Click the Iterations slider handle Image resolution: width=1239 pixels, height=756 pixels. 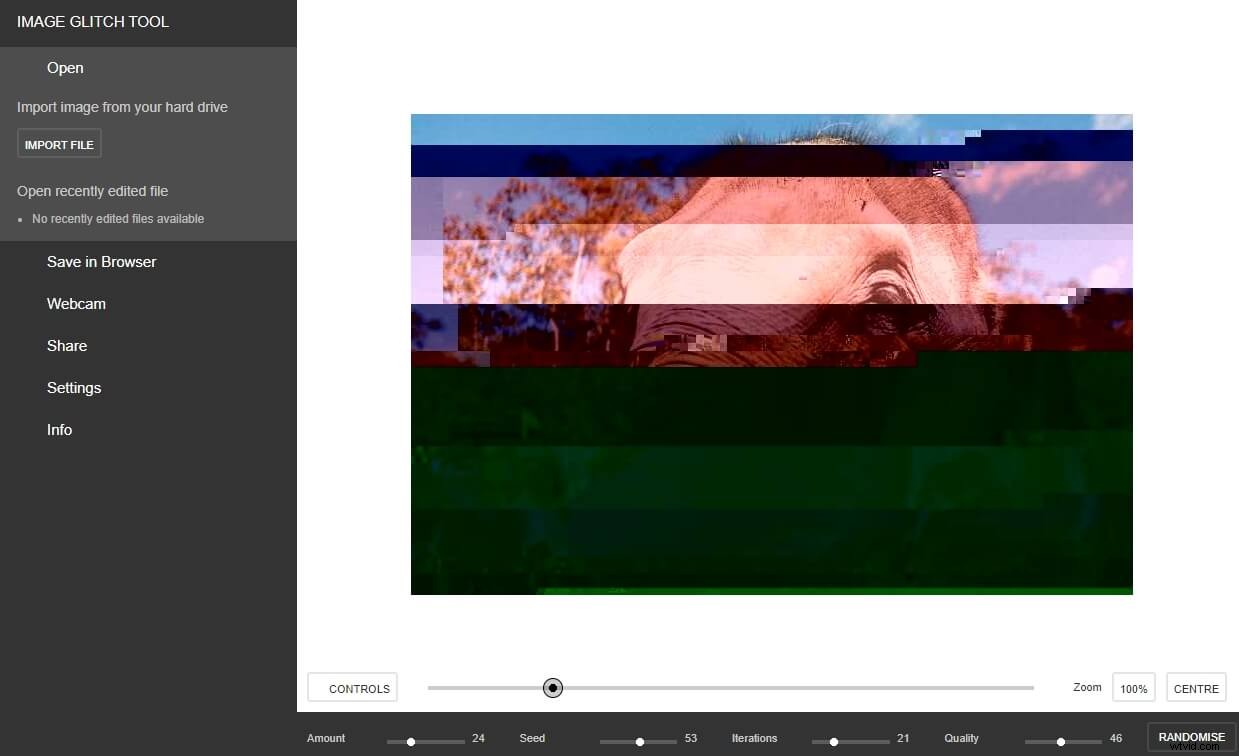coord(835,742)
